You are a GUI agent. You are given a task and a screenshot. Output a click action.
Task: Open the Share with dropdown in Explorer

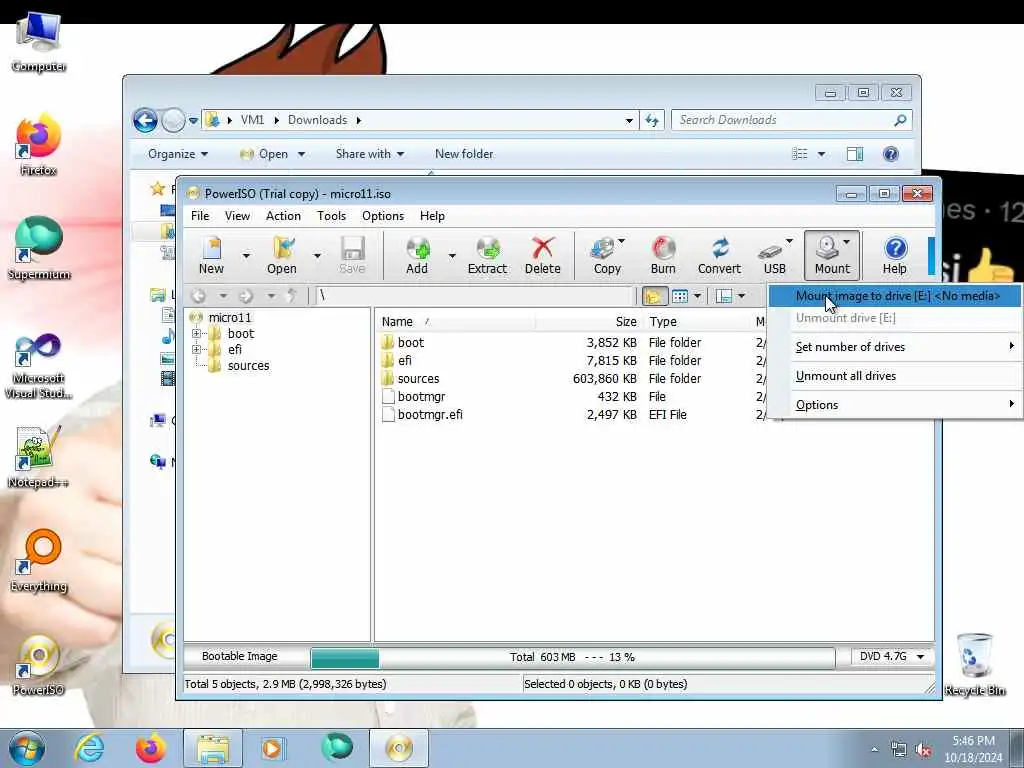[x=370, y=154]
